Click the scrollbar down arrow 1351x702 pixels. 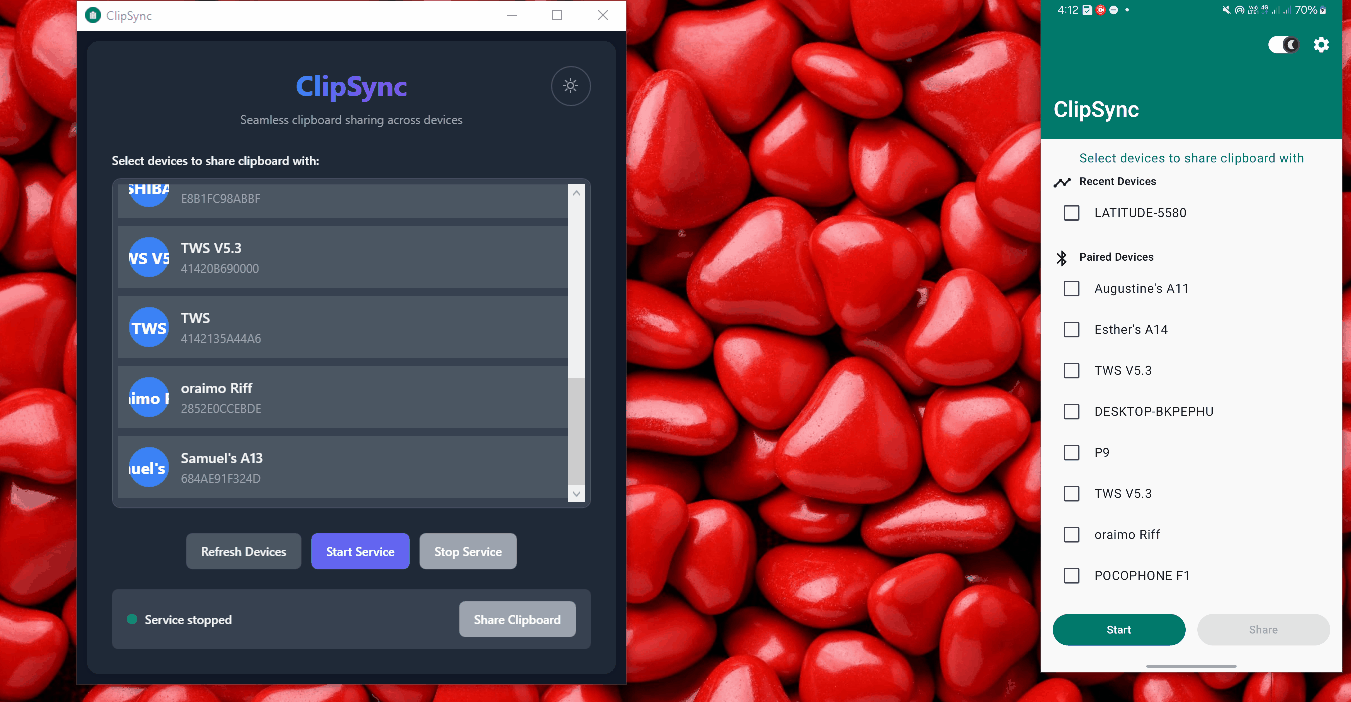coord(576,493)
